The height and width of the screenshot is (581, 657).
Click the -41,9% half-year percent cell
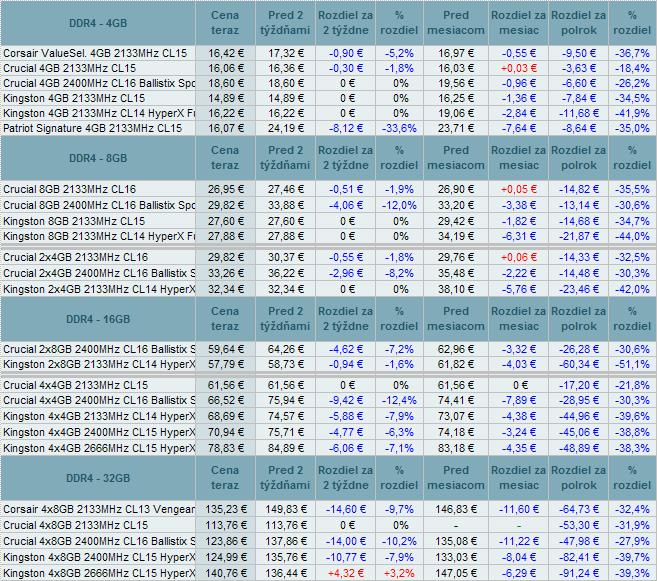(632, 114)
